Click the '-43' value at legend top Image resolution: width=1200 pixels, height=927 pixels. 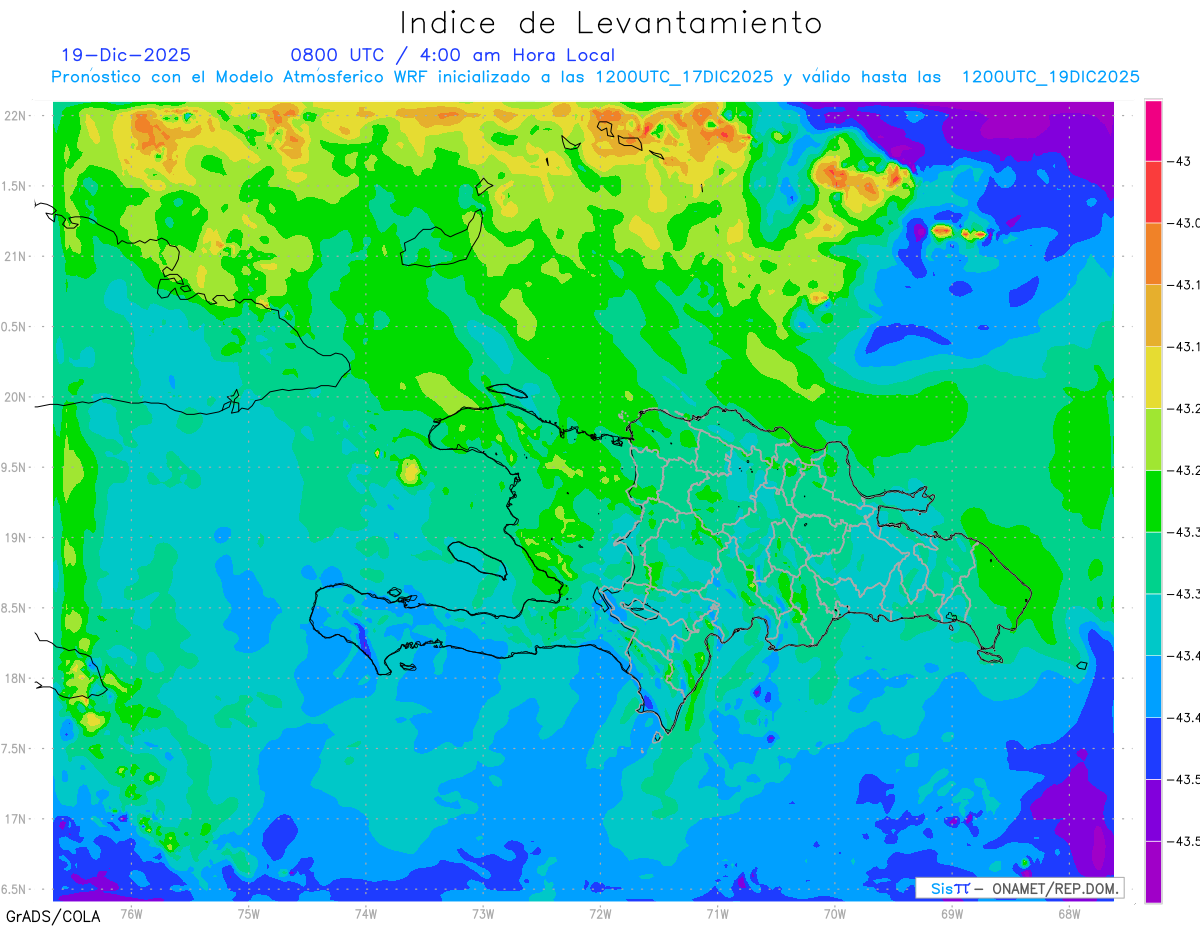[1180, 161]
